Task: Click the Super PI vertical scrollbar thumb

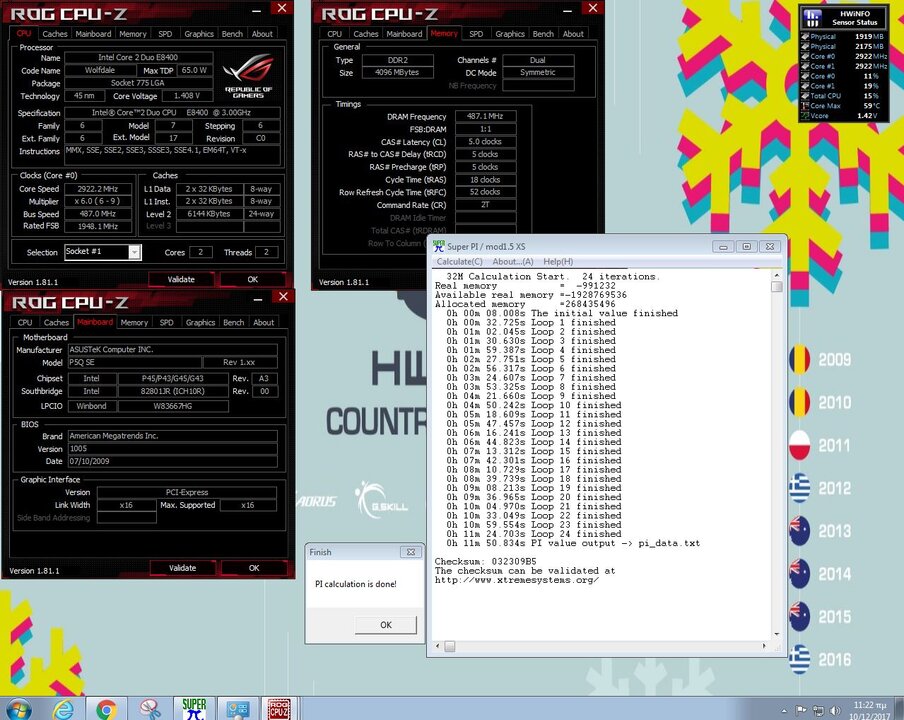Action: pyautogui.click(x=777, y=287)
